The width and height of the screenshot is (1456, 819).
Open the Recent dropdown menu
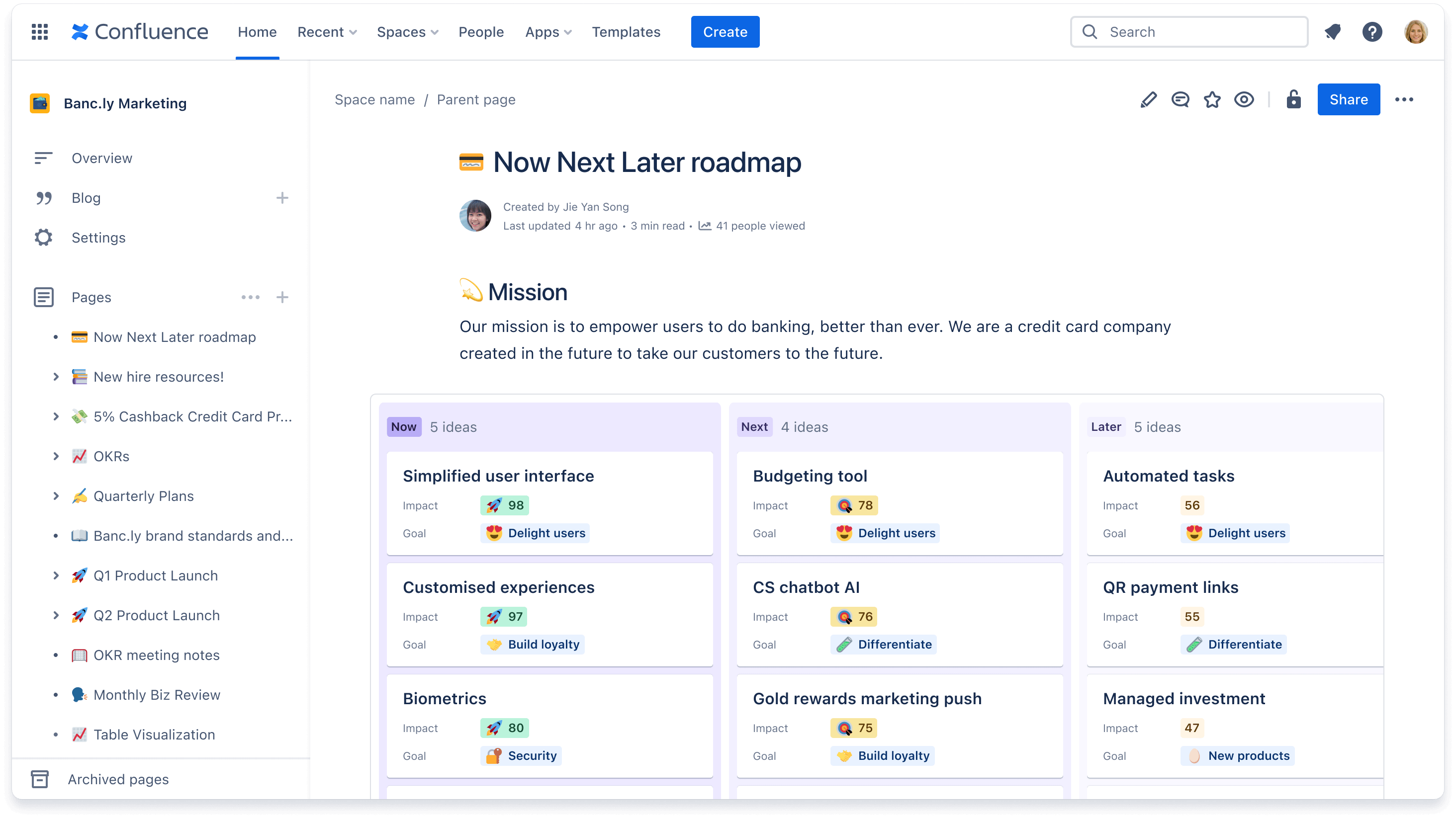[x=326, y=32]
